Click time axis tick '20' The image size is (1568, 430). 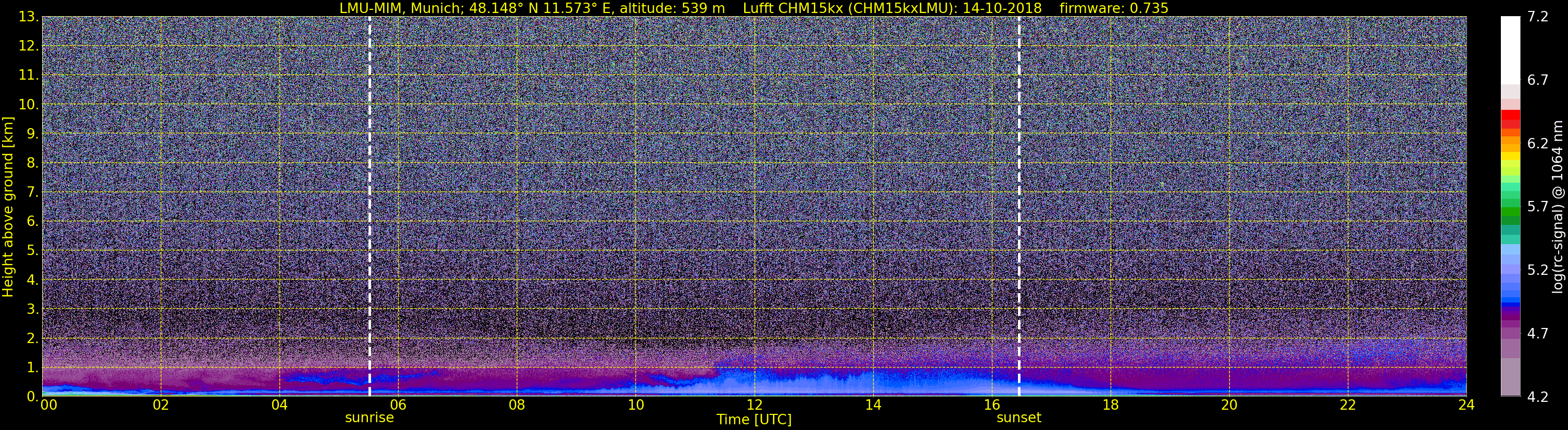tap(1229, 405)
